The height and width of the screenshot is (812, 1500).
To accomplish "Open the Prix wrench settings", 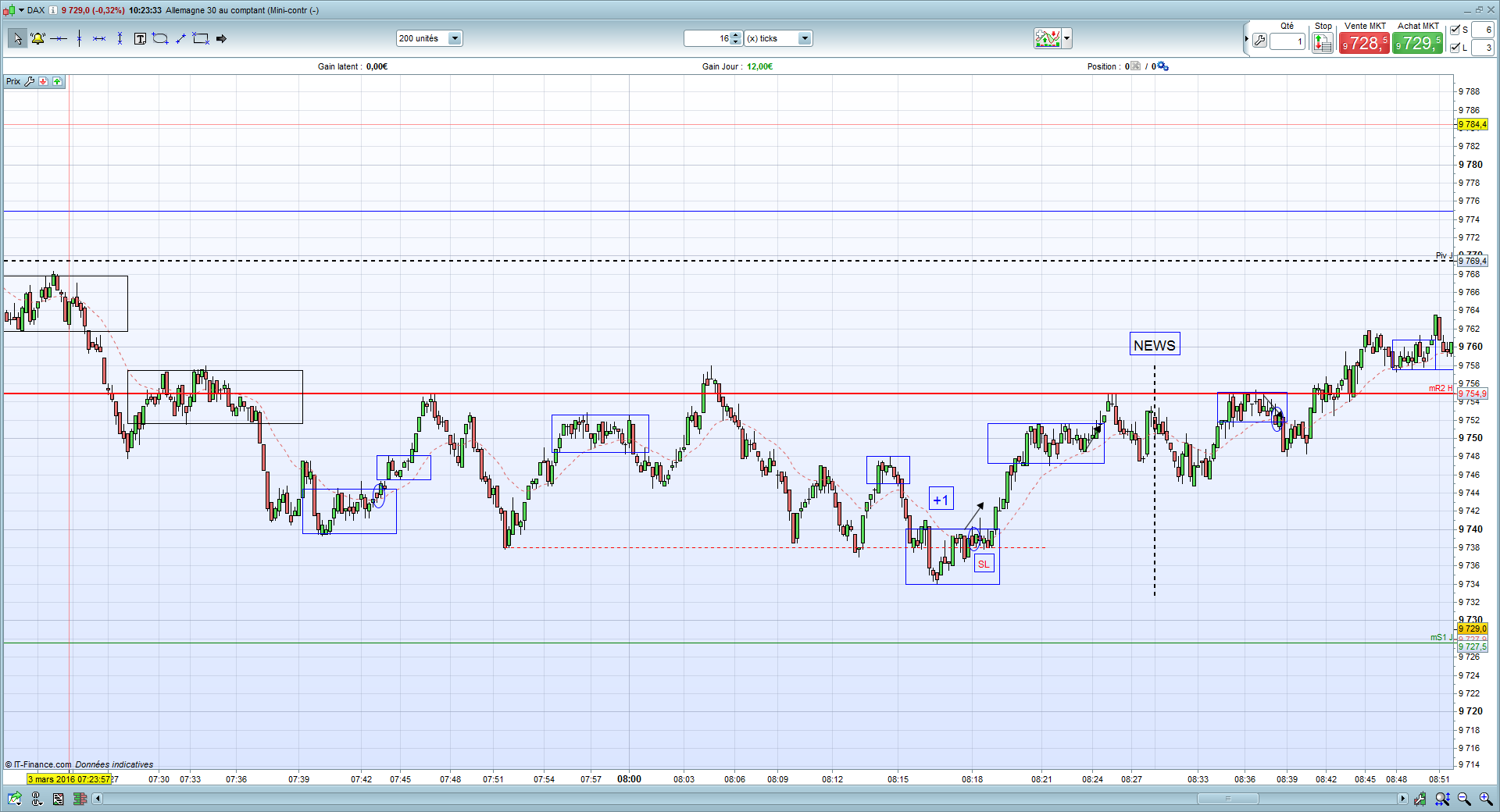I will 30,81.
